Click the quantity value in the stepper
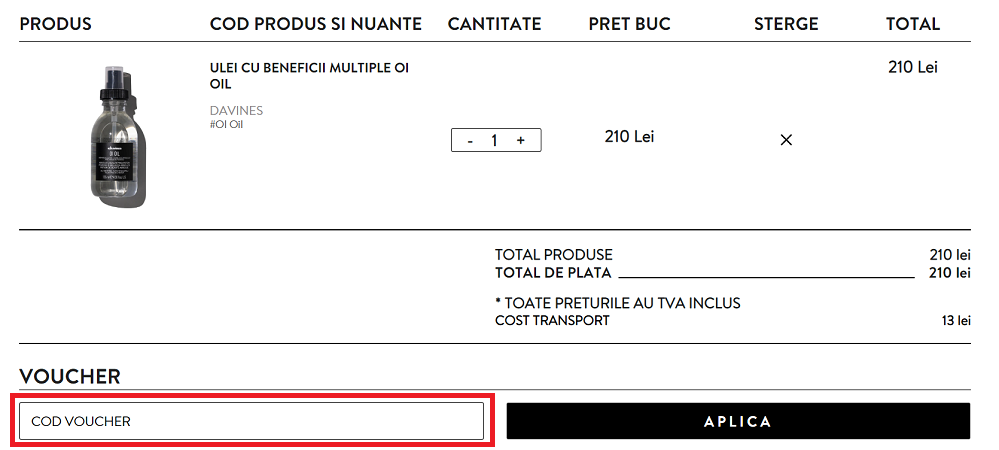The width and height of the screenshot is (999, 450). [x=494, y=141]
